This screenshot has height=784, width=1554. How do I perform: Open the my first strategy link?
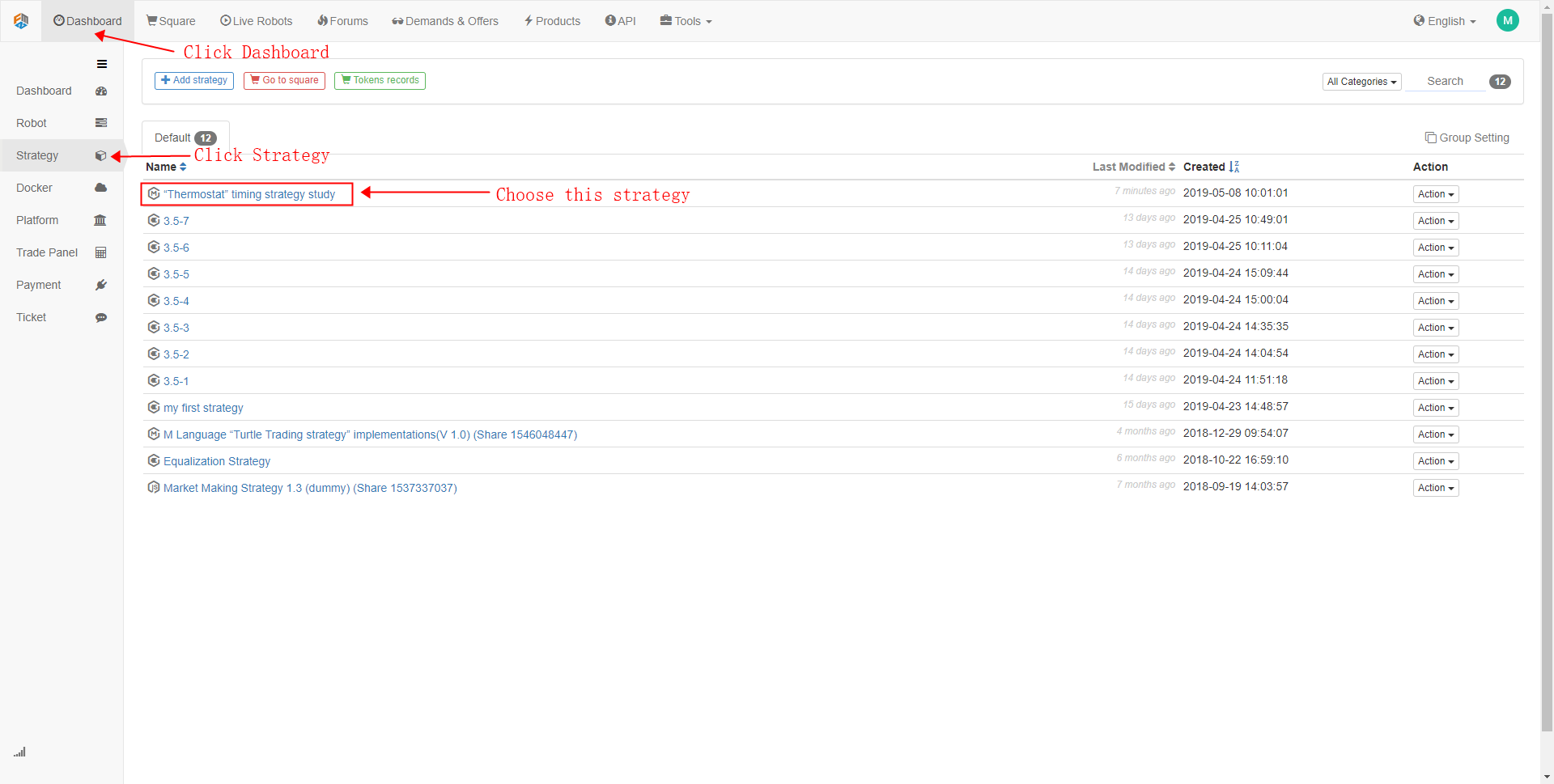(x=203, y=408)
